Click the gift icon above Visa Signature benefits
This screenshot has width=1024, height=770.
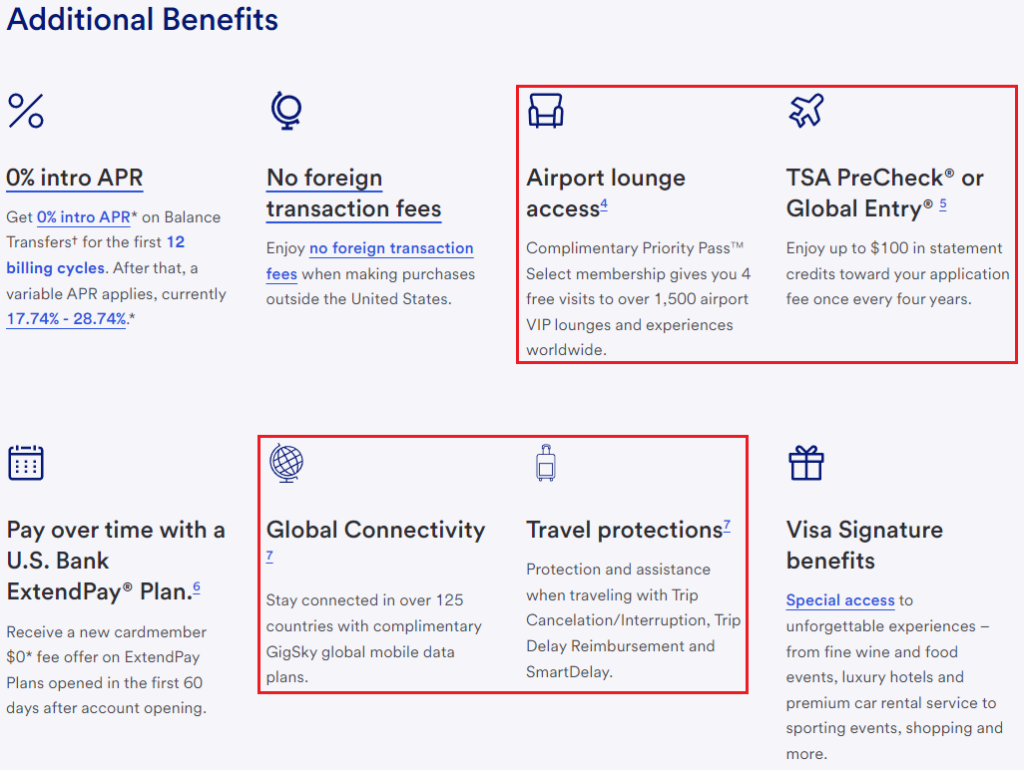click(806, 462)
